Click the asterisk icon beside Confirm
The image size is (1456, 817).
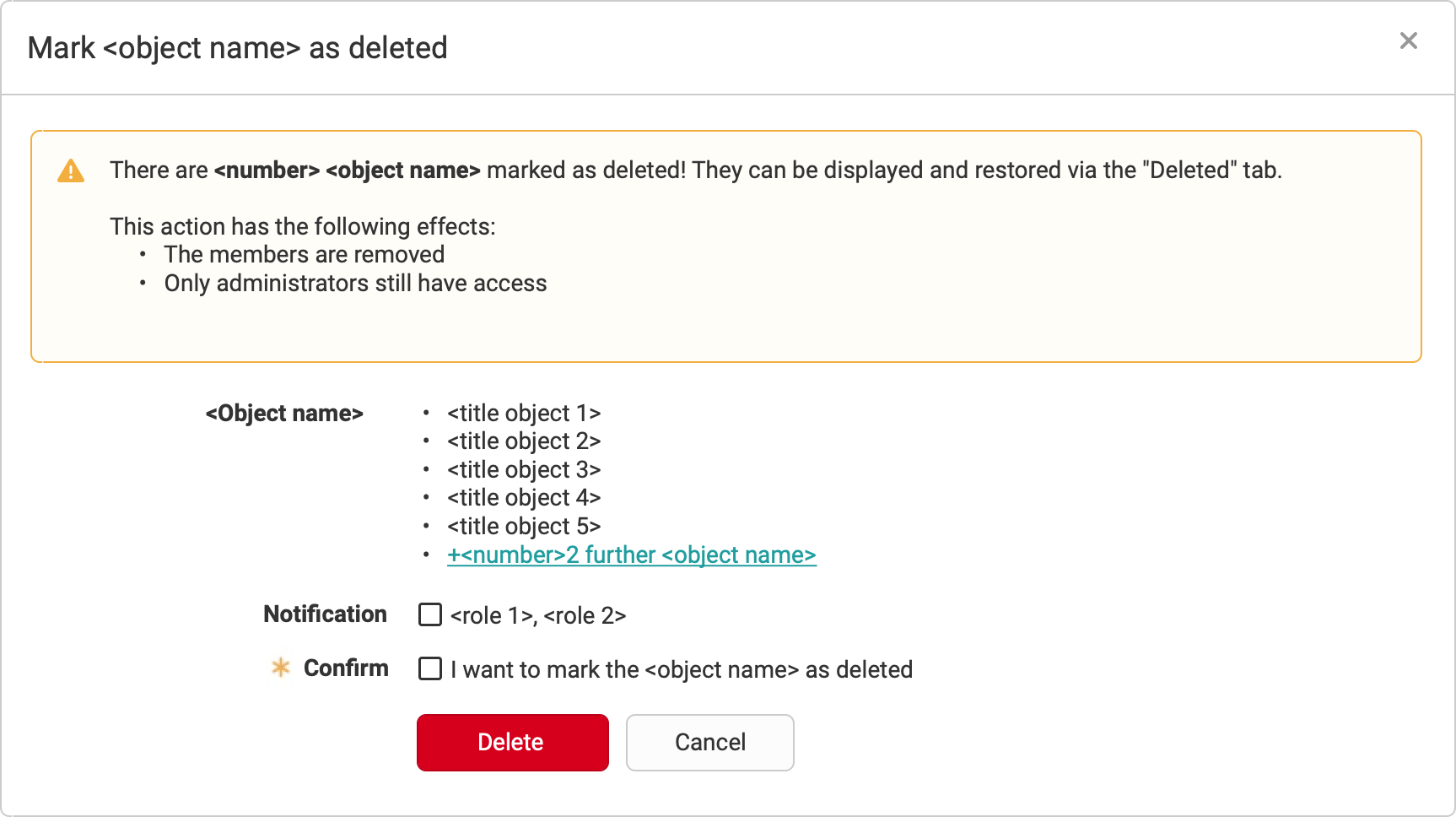point(280,668)
